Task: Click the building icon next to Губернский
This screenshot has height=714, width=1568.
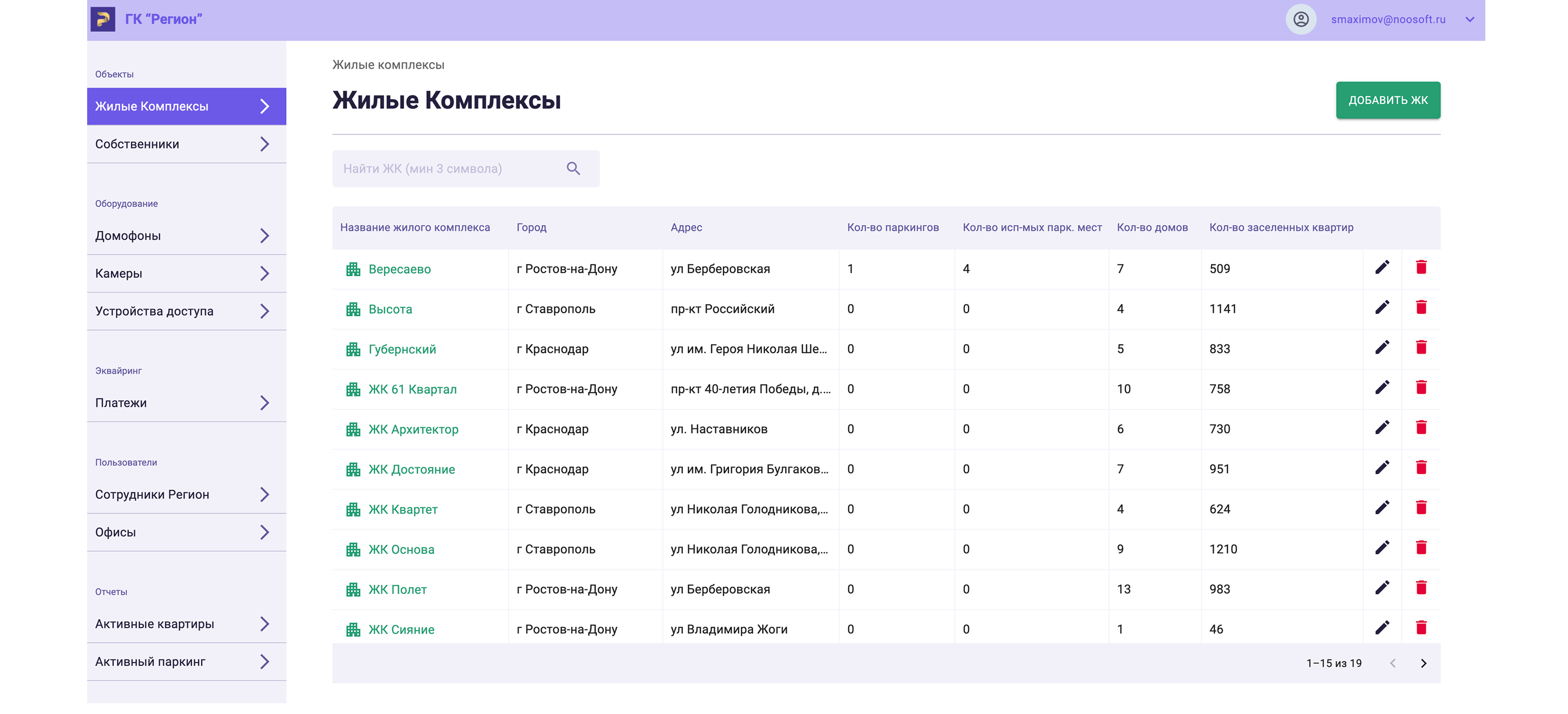Action: [x=353, y=349]
